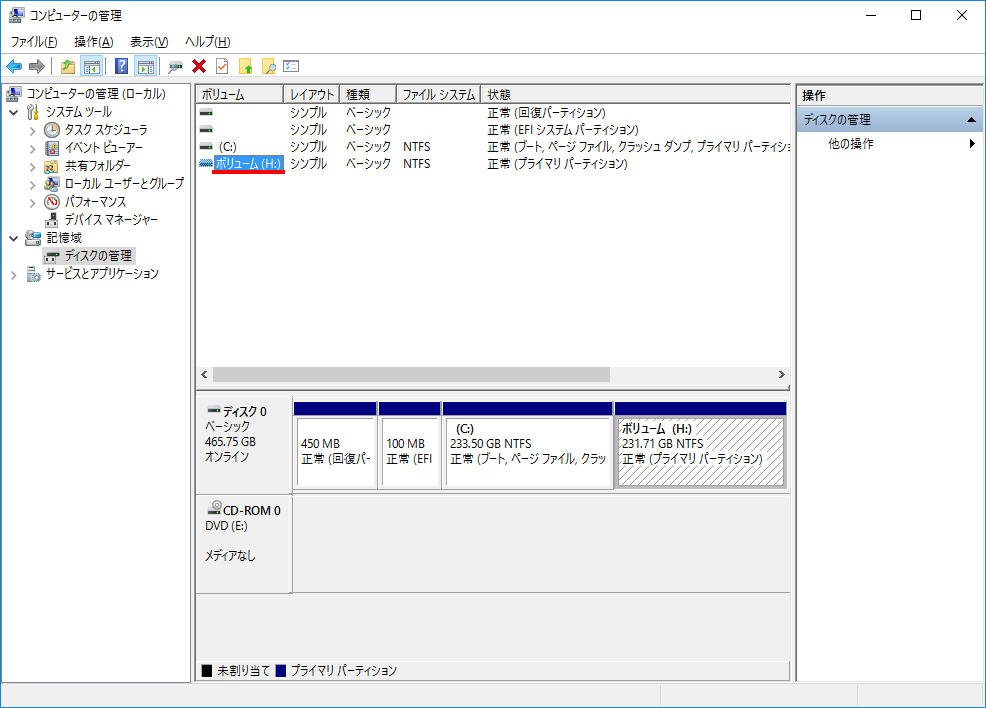Viewport: 986px width, 708px height.
Task: Select the 回復パーティション volume row
Action: click(493, 113)
